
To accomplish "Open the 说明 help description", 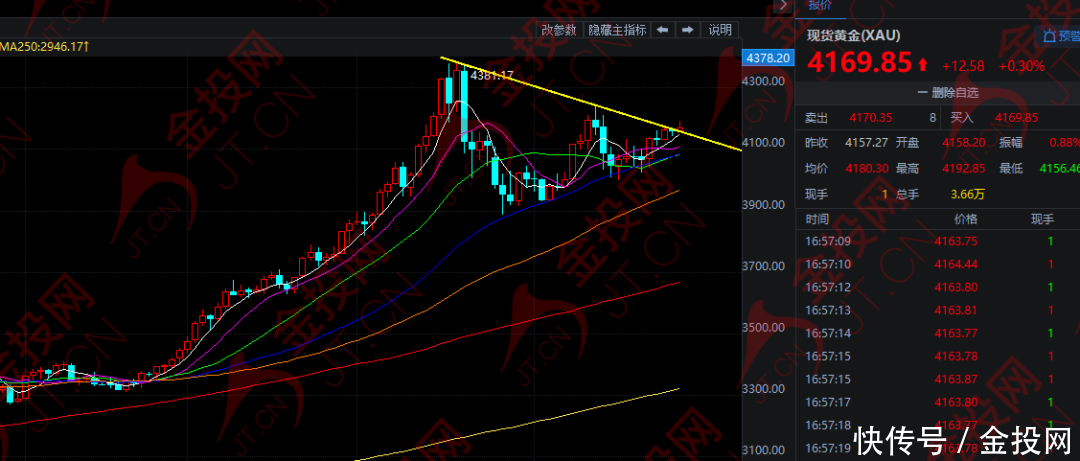I will coord(720,30).
